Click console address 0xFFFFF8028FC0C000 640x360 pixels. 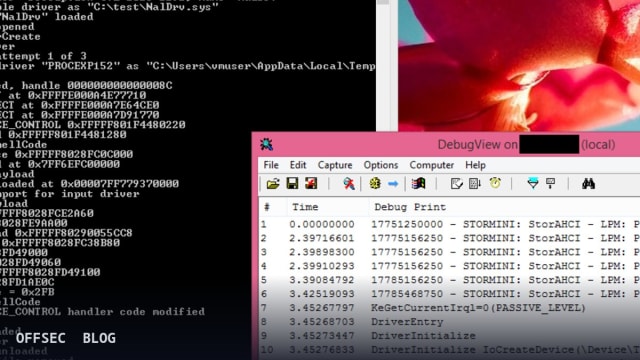click(x=73, y=154)
